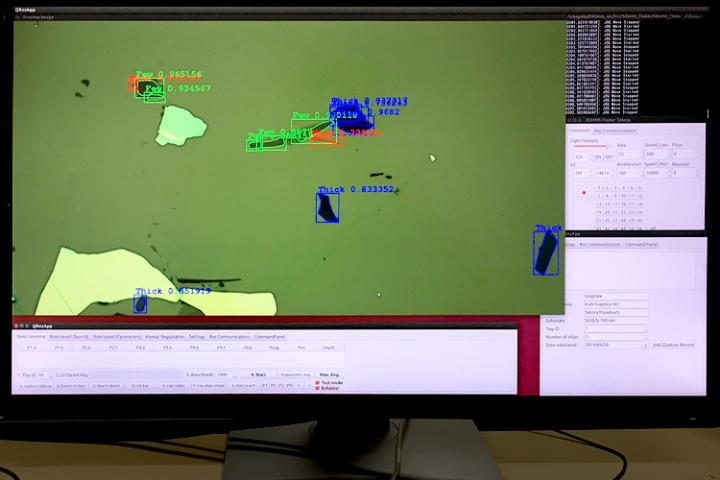Select the 'Thick 0.651919' detection box
Image resolution: width=720 pixels, height=480 pixels.
140,304
